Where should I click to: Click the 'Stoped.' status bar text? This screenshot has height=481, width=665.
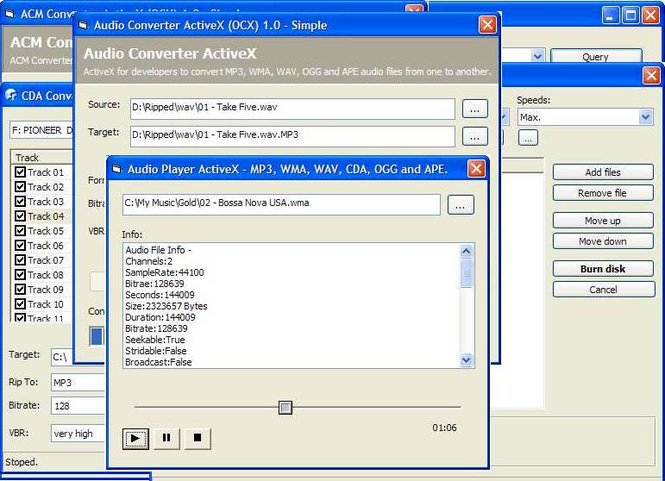(x=22, y=462)
